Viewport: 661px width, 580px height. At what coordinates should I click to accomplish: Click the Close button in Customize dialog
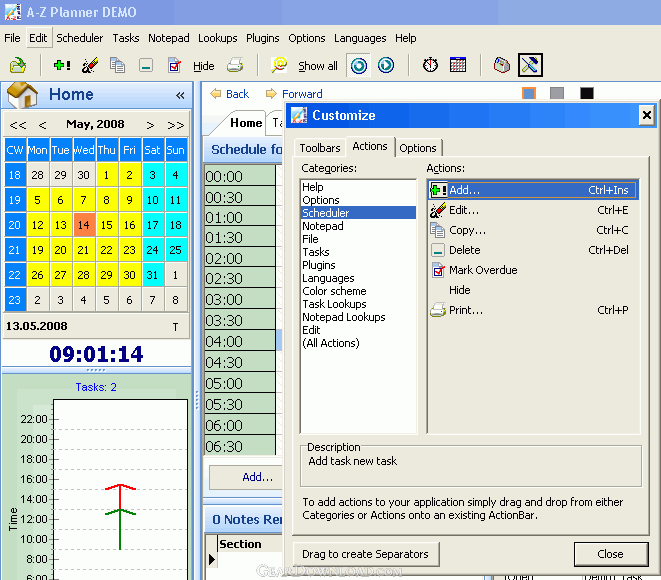coord(610,554)
